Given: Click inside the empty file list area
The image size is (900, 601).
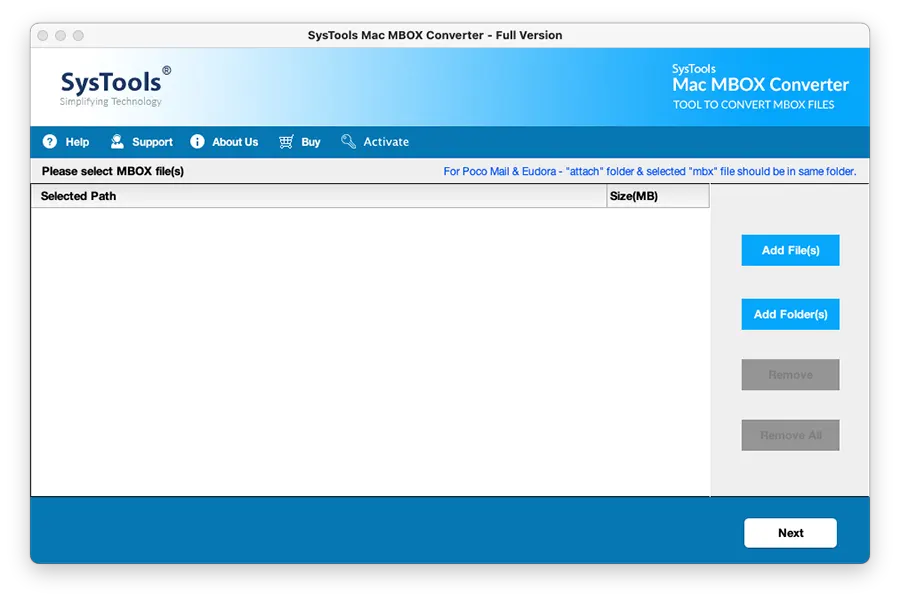Looking at the screenshot, I should [x=370, y=350].
